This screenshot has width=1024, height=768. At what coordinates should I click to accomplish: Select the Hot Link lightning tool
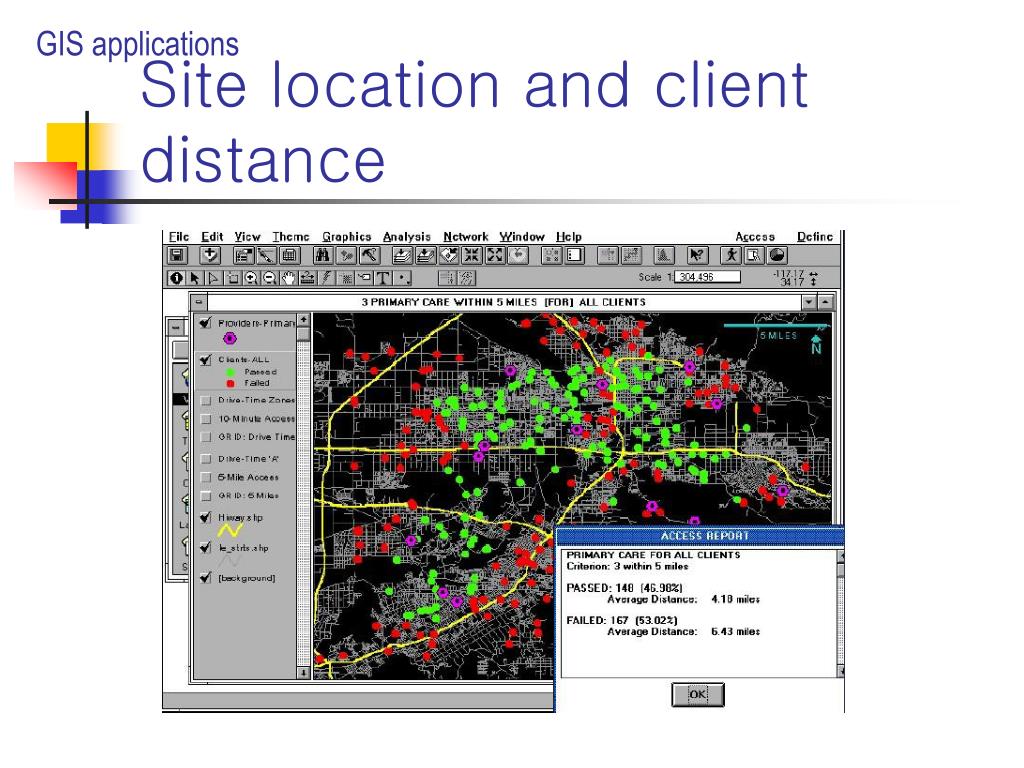326,278
